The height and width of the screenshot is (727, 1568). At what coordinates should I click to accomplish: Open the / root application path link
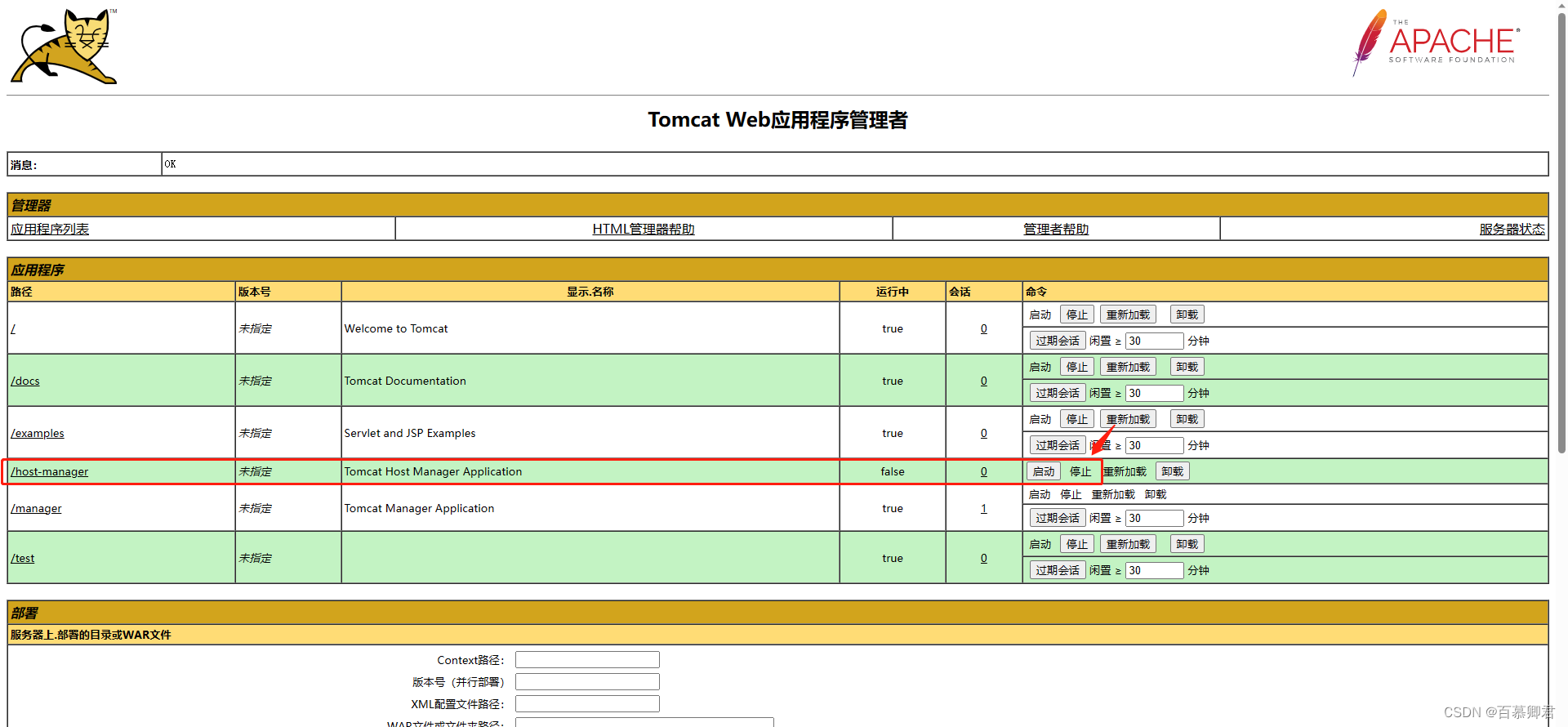[x=13, y=328]
